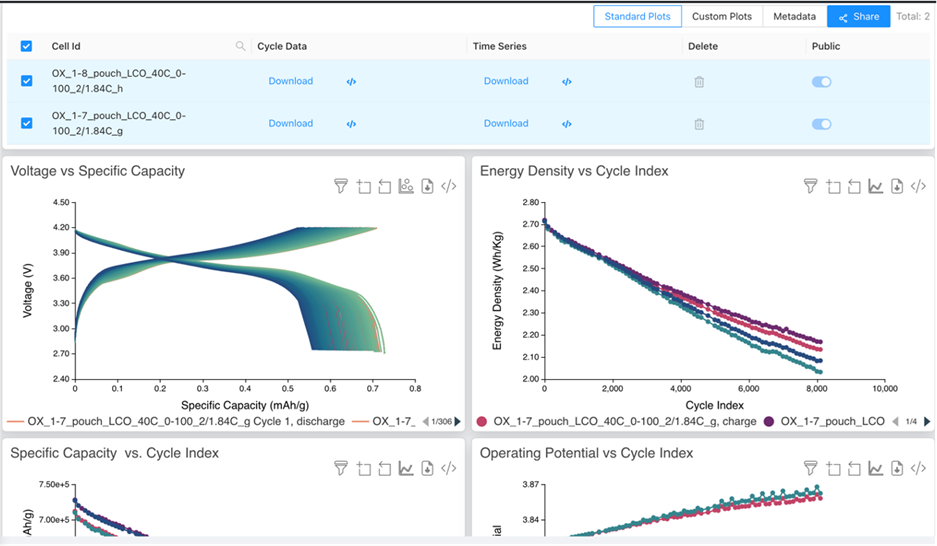Select zoom-area tool on Specific Capacity vs. Cycle Index plot
The image size is (937, 546).
363,468
